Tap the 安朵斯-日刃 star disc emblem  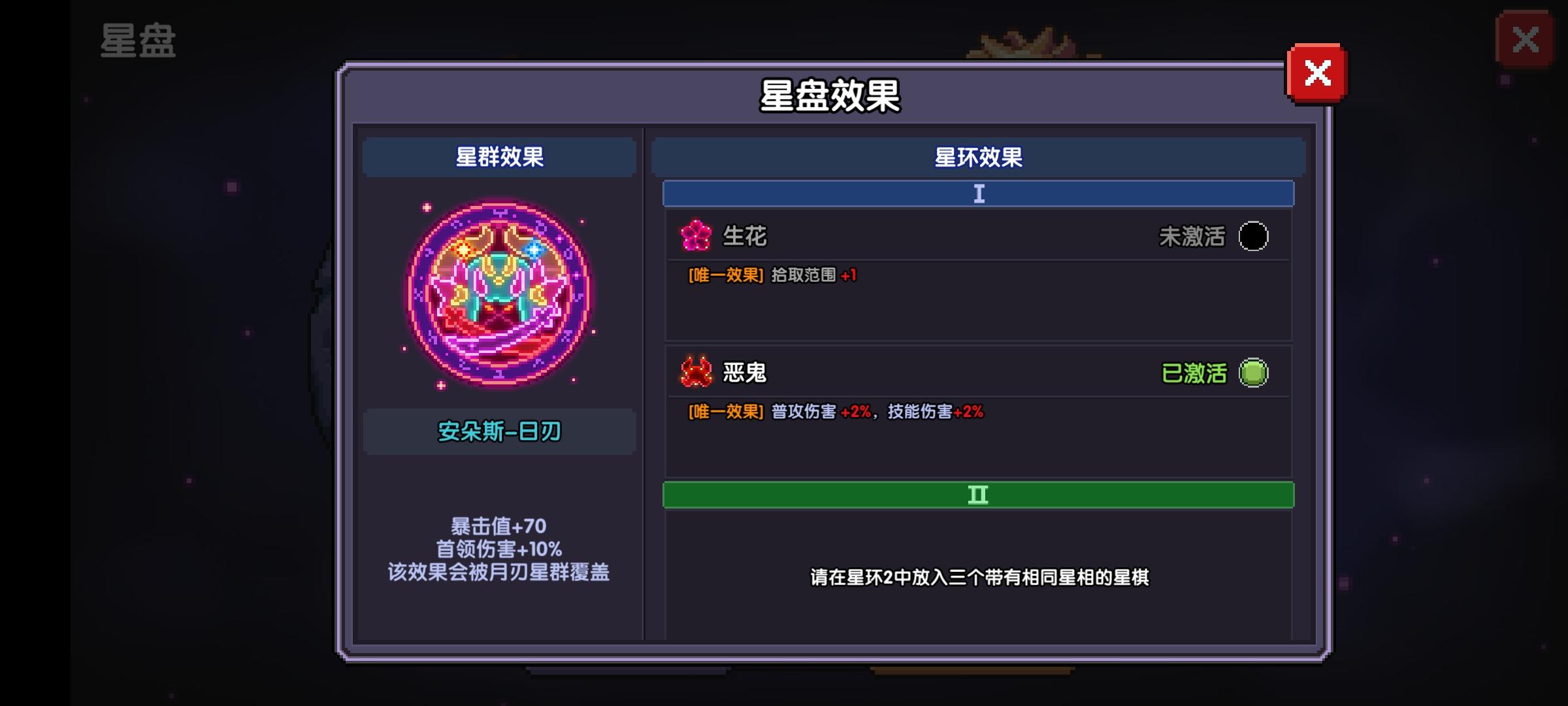[x=498, y=294]
